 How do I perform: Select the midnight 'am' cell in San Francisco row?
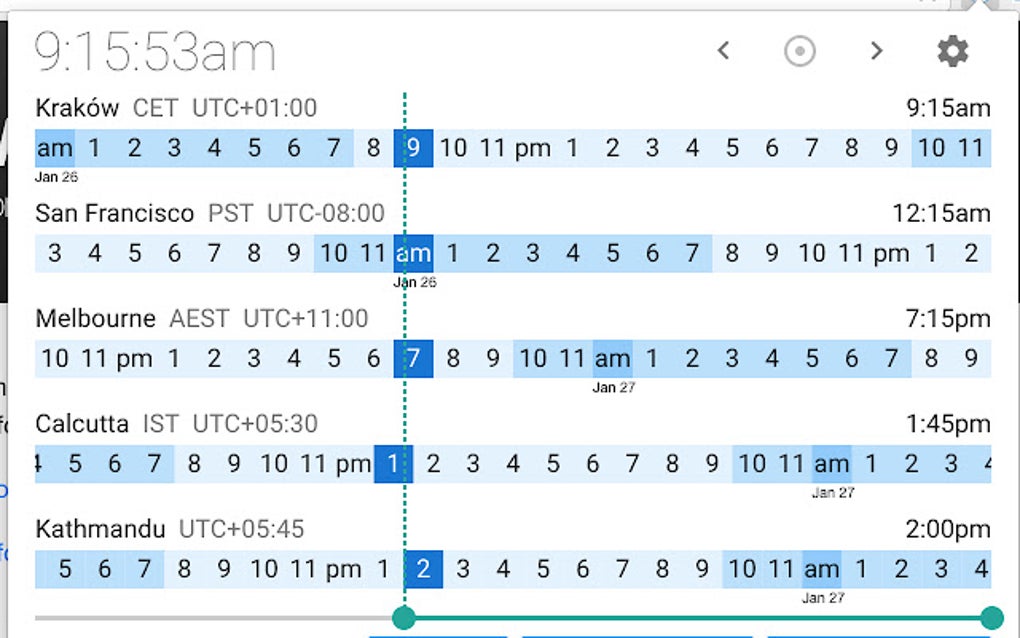tap(413, 253)
